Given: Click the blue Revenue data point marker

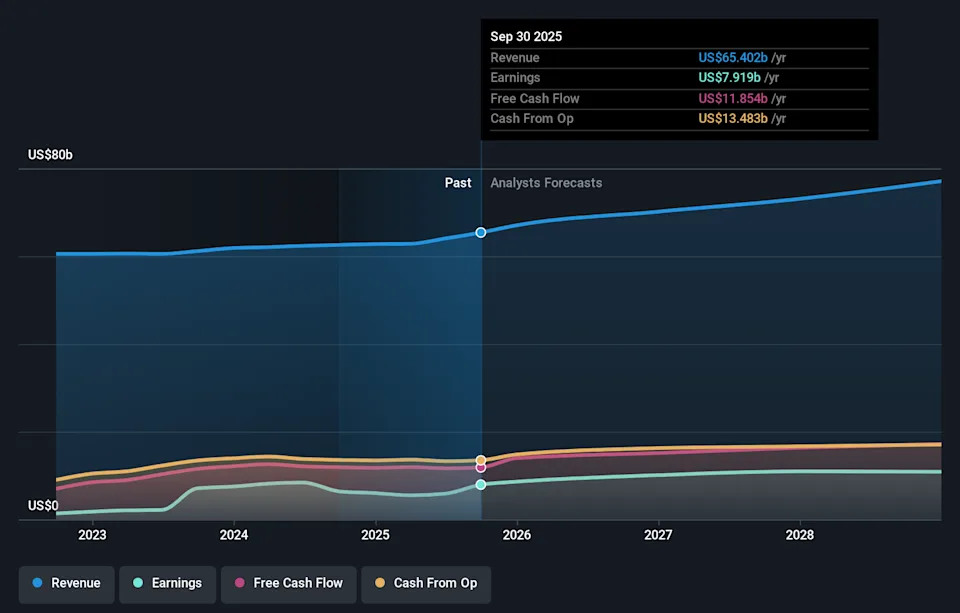Looking at the screenshot, I should [481, 232].
